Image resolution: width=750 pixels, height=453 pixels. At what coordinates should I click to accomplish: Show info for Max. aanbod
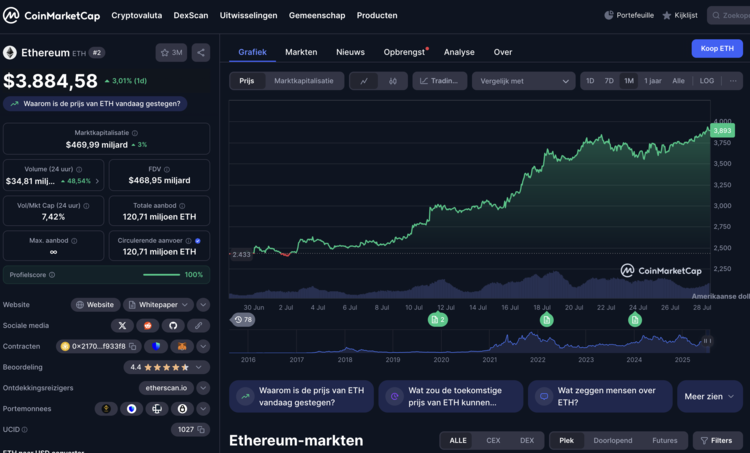[74, 241]
